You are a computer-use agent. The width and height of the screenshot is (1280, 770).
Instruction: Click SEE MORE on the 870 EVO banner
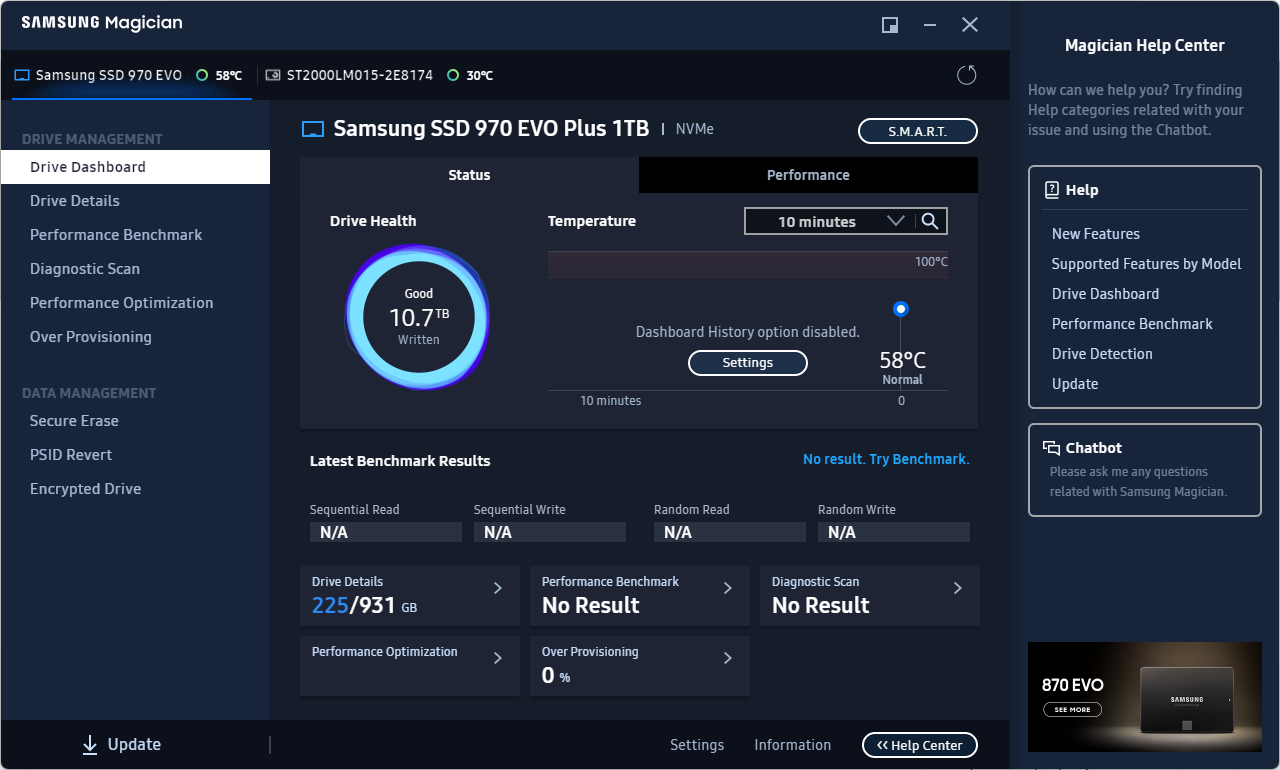tap(1071, 709)
